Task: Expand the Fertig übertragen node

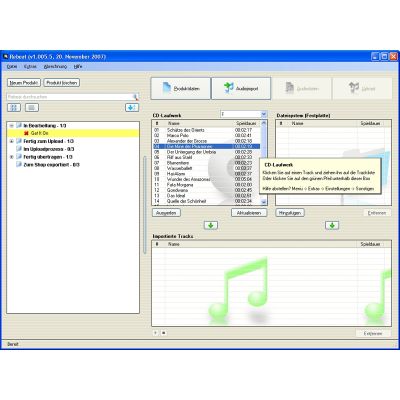Action: point(12,157)
